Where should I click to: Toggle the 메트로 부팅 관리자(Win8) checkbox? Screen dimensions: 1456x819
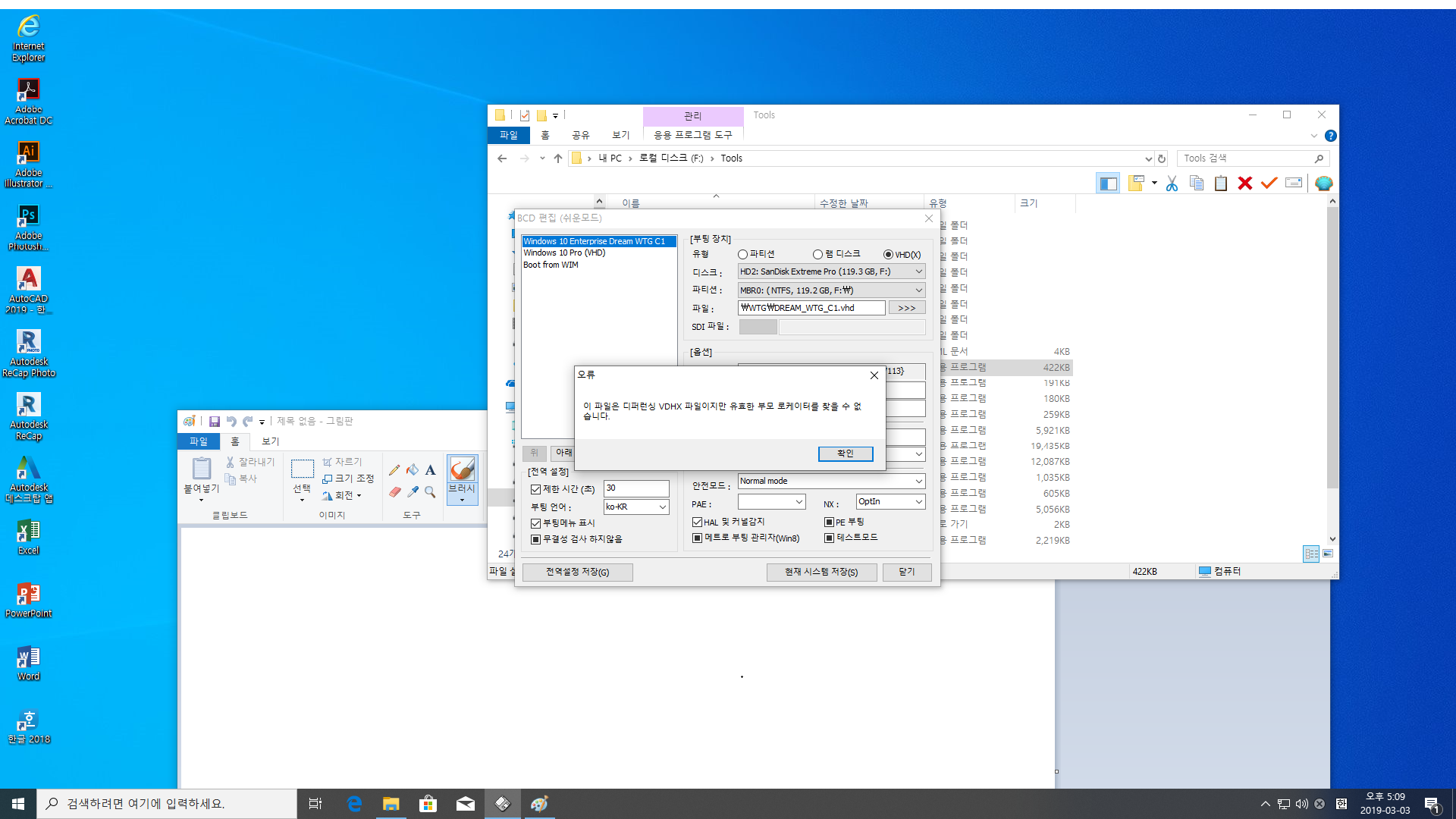click(697, 538)
